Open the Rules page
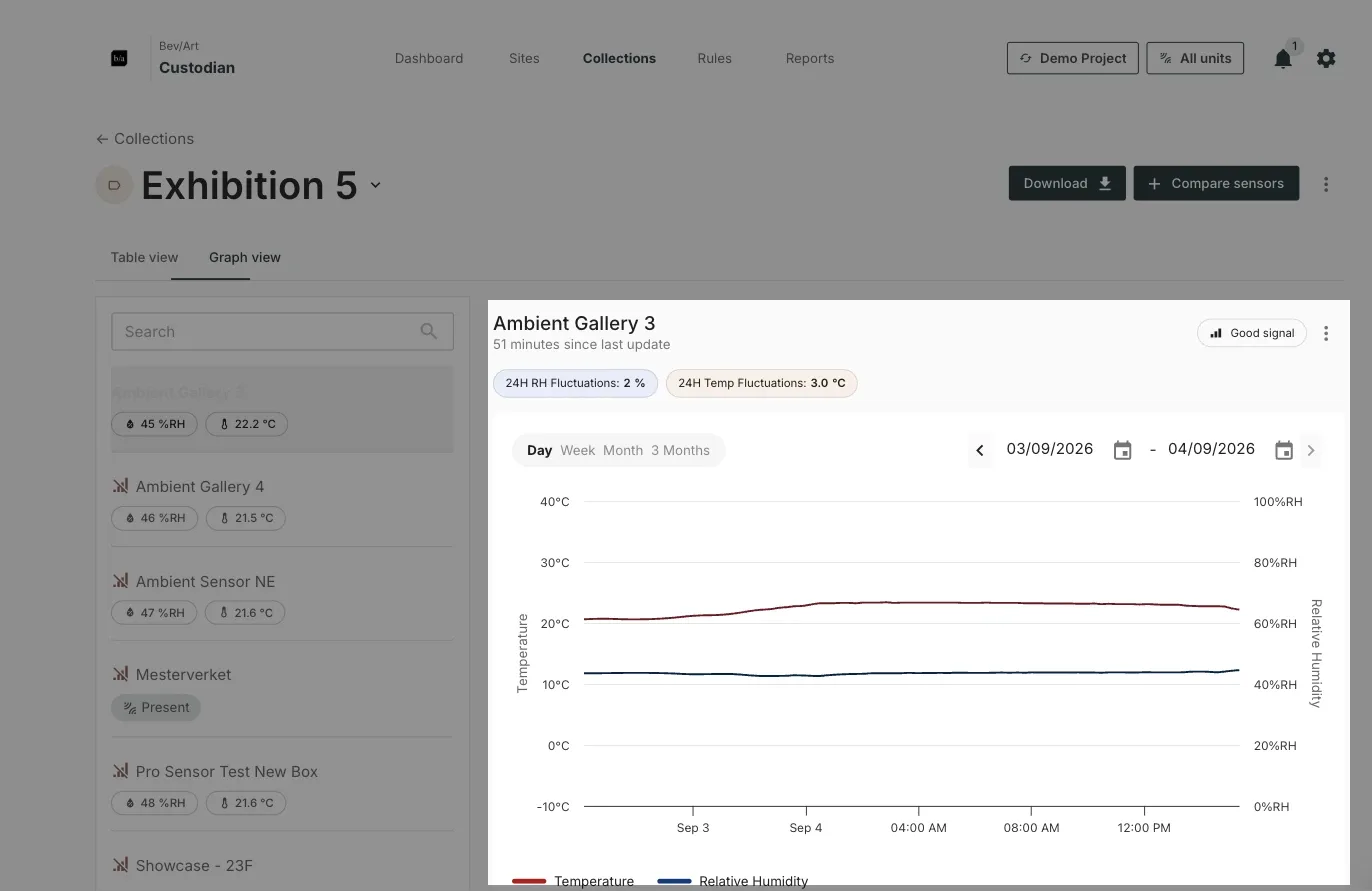This screenshot has height=891, width=1372. click(x=715, y=58)
